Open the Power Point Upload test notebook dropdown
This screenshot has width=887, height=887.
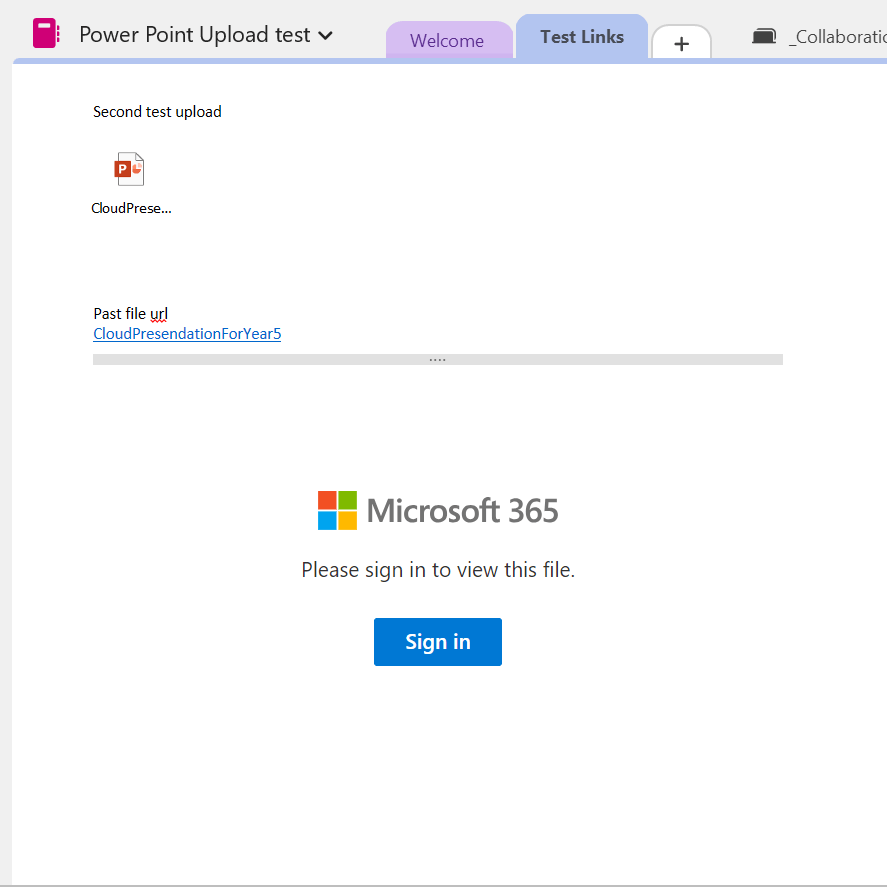(206, 35)
